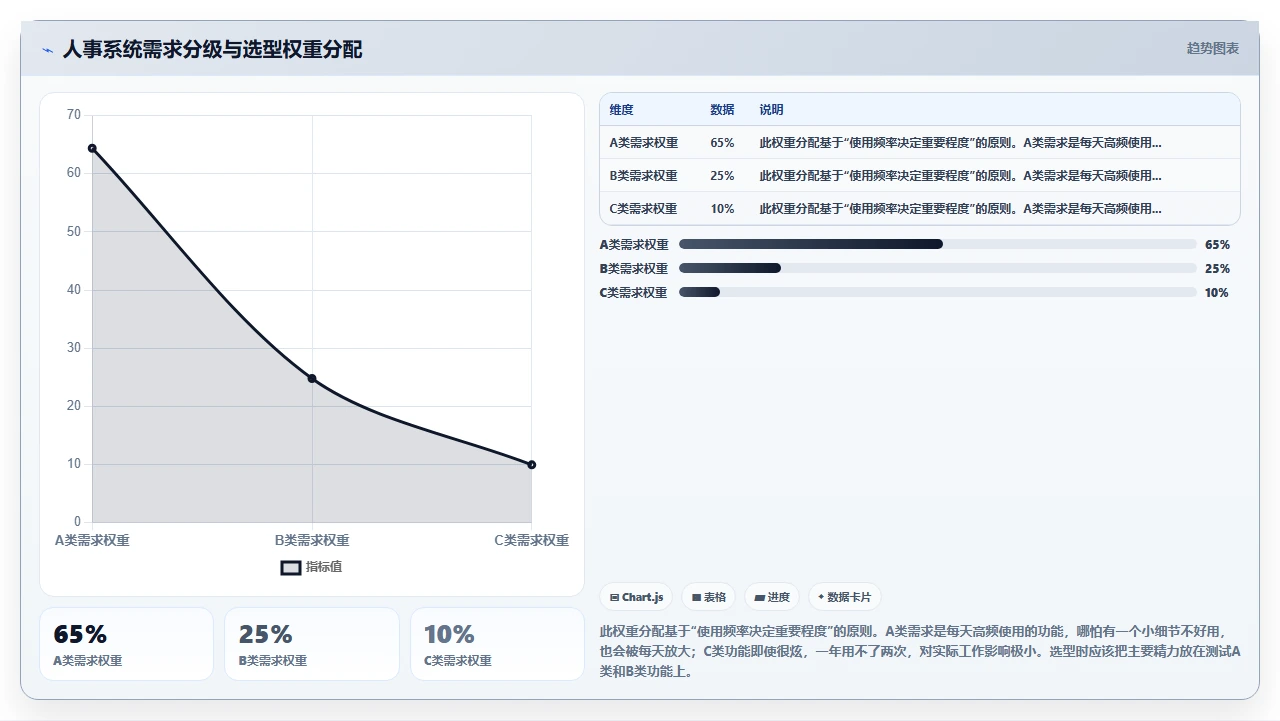Click the 数据 column header
The height and width of the screenshot is (721, 1280).
click(x=722, y=110)
